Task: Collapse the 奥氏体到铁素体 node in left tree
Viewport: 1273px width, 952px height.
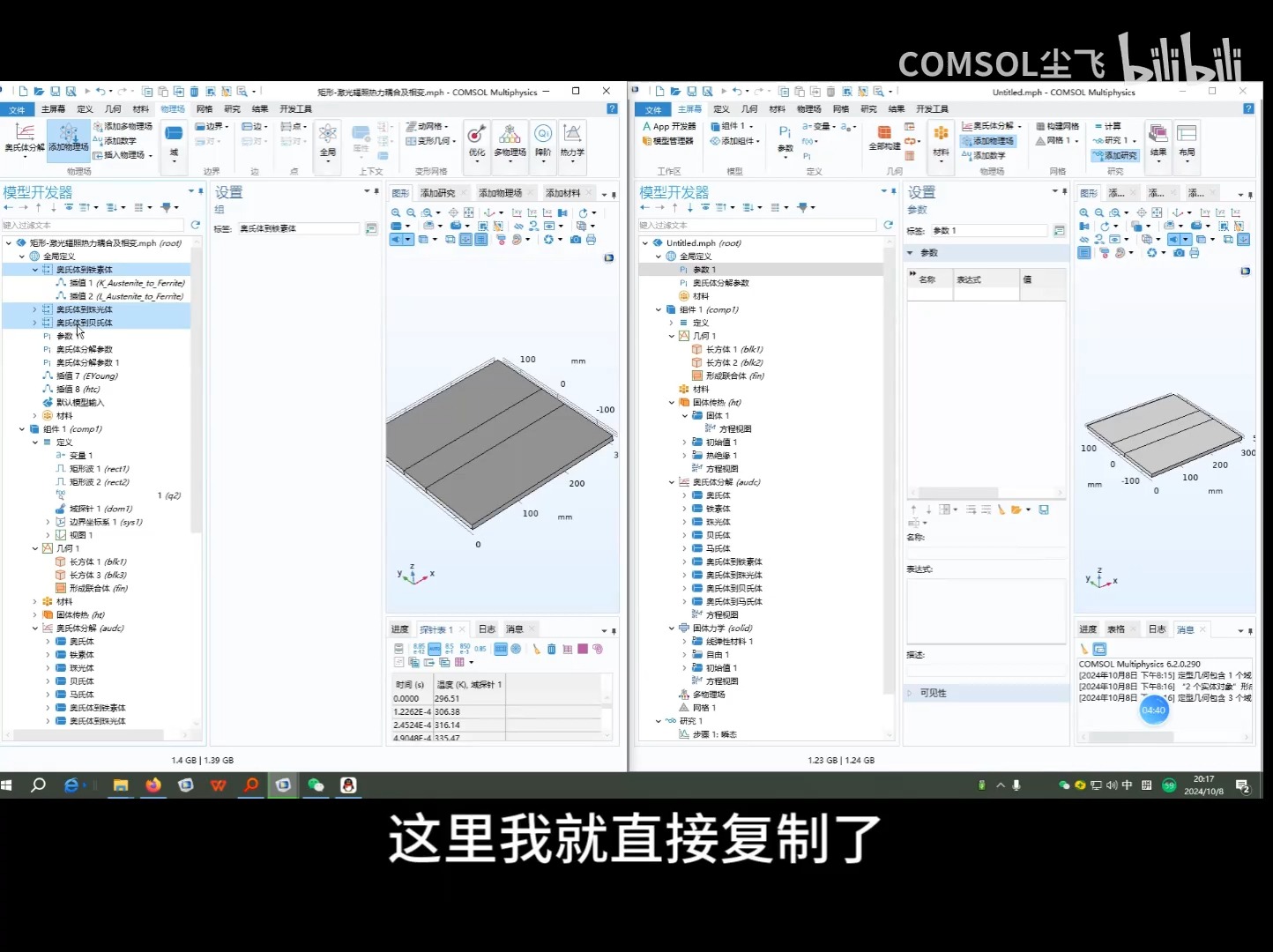Action: pyautogui.click(x=35, y=270)
